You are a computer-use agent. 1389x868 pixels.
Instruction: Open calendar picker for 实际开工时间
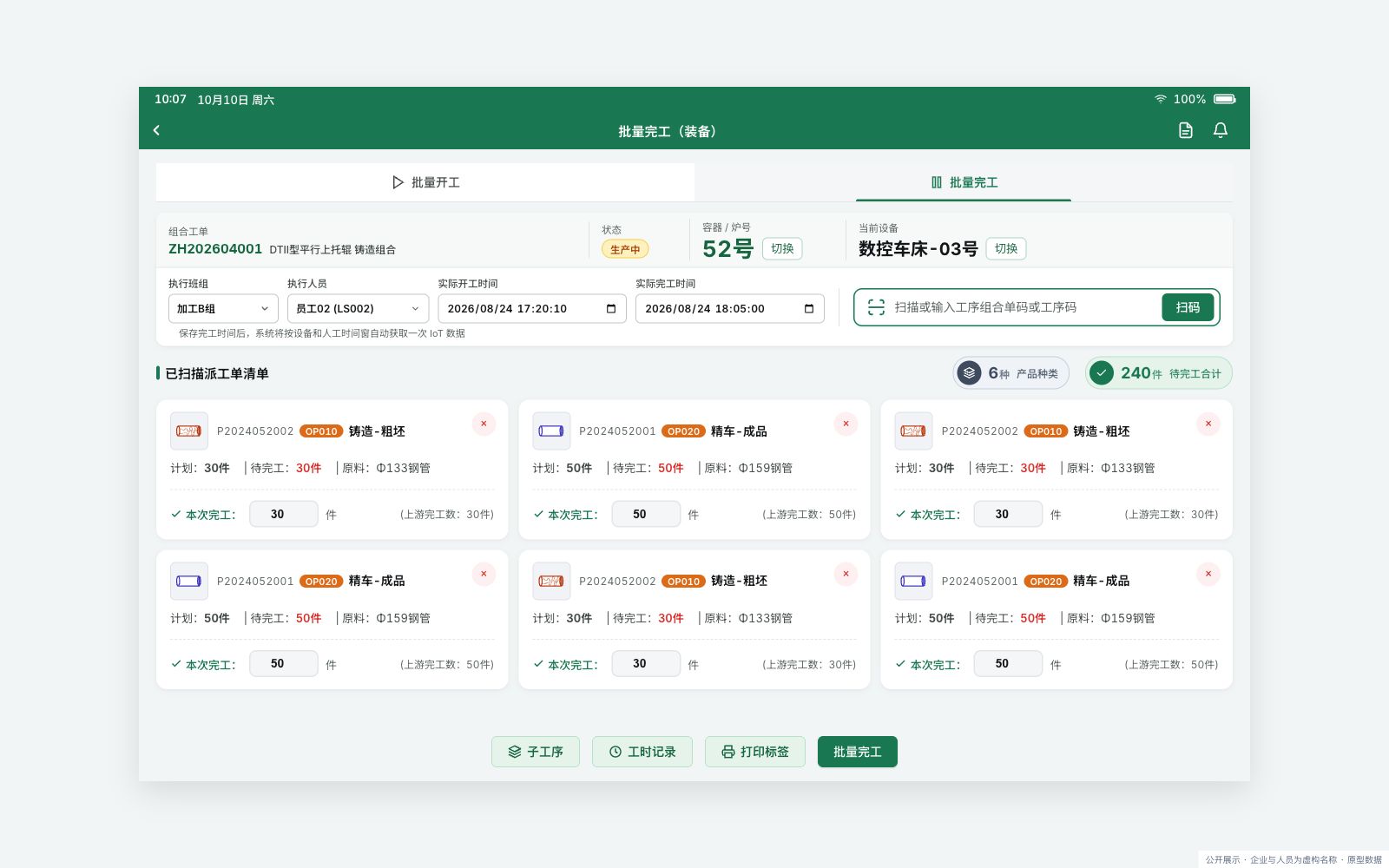coord(611,309)
